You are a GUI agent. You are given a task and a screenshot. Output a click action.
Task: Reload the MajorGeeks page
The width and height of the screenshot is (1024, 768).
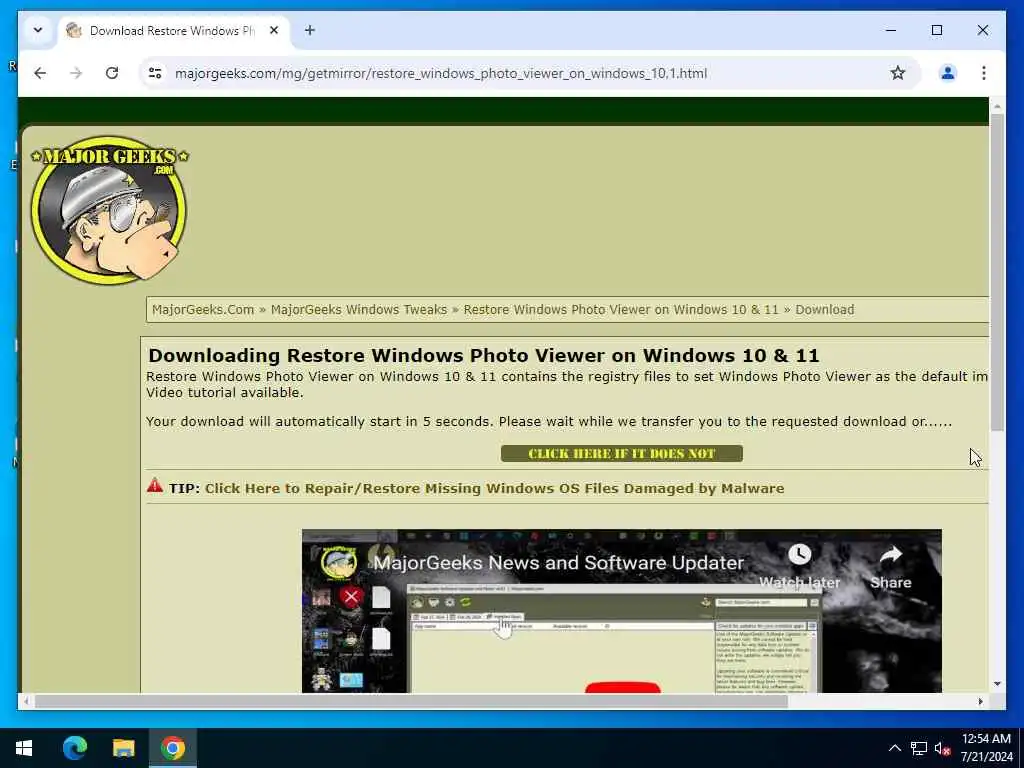(x=112, y=73)
